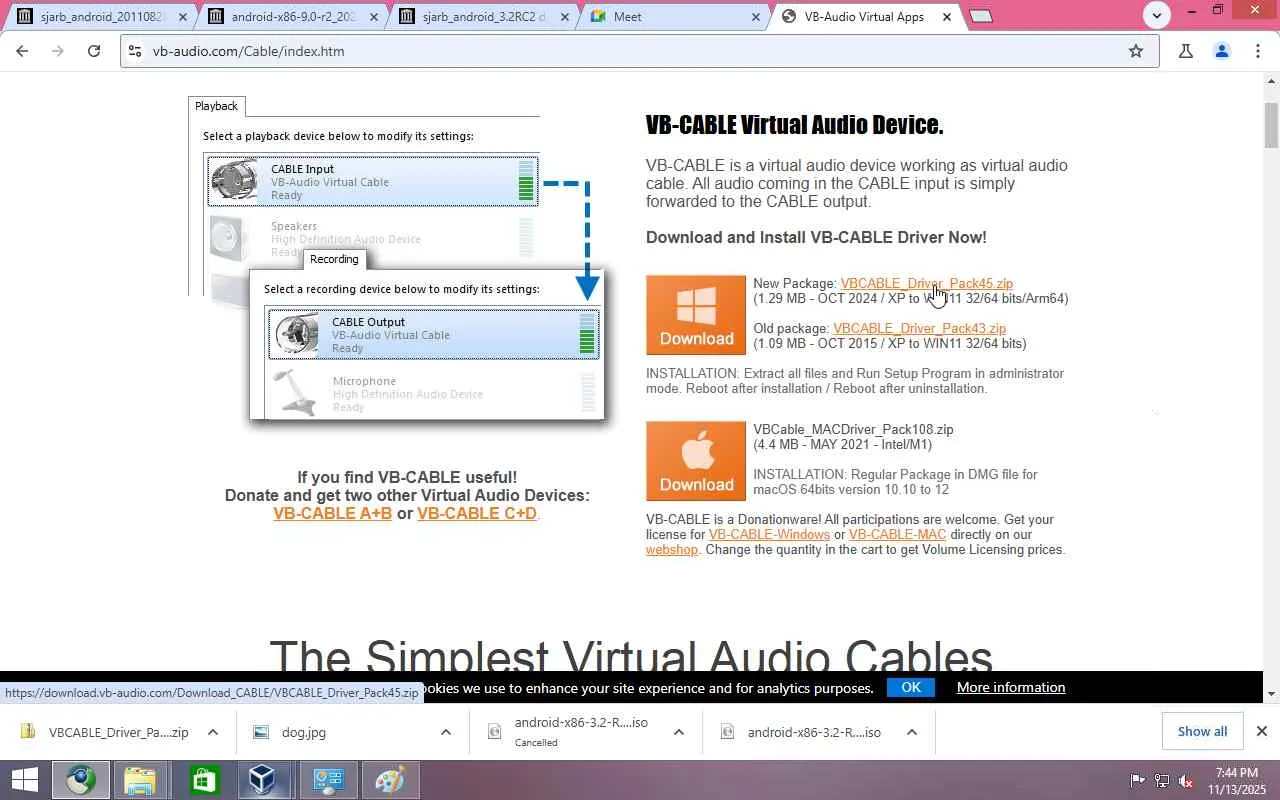Viewport: 1280px width, 800px height.
Task: Click 'Download and Install VB-CABLE Driver Now!' text
Action: click(x=816, y=238)
